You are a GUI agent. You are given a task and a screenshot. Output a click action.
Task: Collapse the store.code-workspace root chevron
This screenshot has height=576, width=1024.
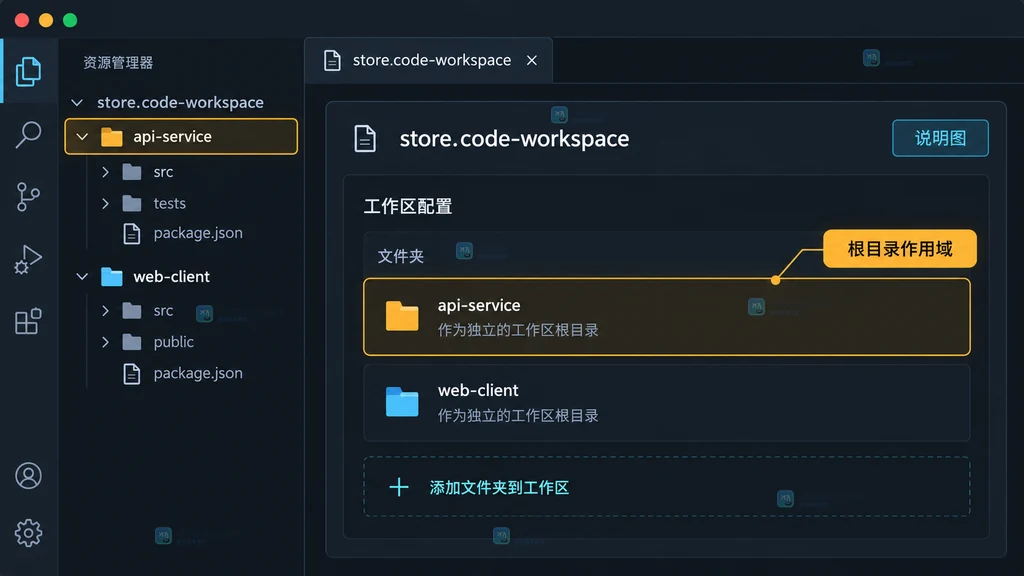[x=77, y=103]
